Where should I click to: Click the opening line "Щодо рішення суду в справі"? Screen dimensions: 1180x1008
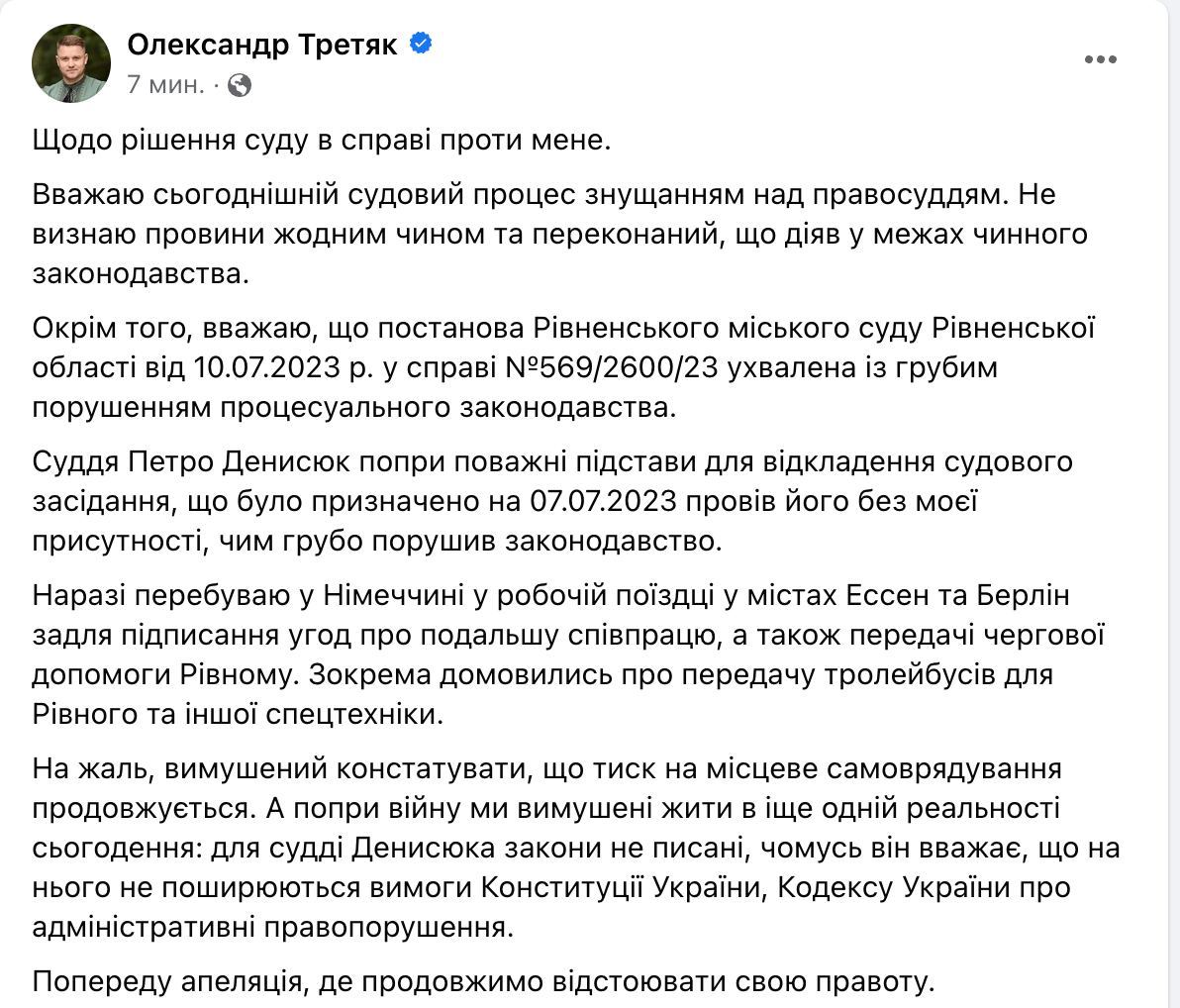(322, 141)
